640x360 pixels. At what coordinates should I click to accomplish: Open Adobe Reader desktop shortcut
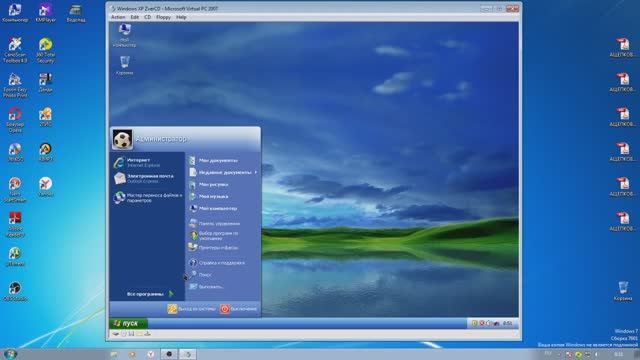pyautogui.click(x=15, y=224)
